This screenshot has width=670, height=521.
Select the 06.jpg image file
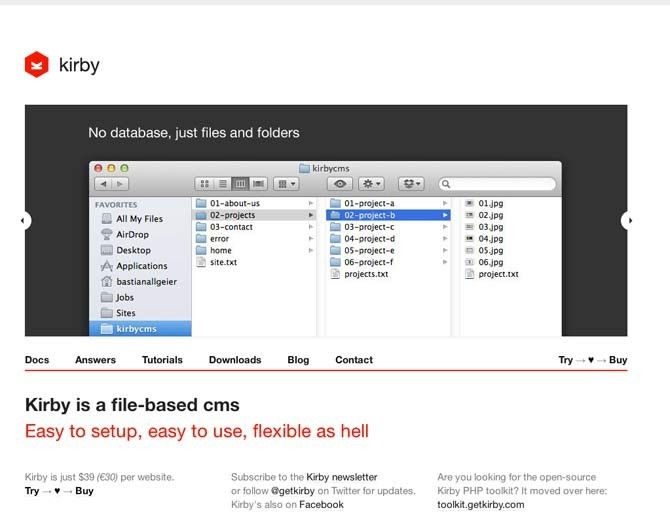484,262
